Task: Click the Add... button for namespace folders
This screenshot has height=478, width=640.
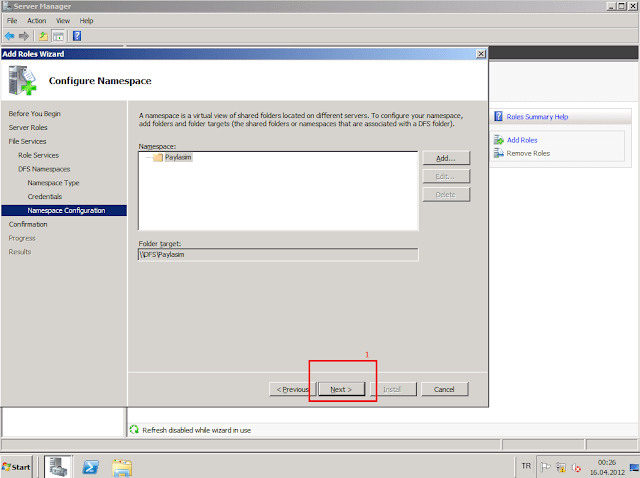Action: [446, 158]
